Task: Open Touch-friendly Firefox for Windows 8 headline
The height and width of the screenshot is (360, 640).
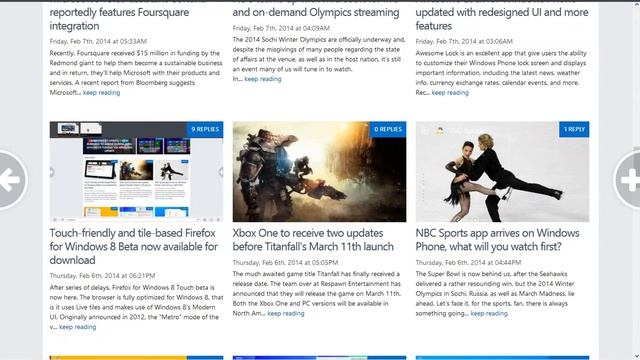Action: pyautogui.click(x=134, y=247)
